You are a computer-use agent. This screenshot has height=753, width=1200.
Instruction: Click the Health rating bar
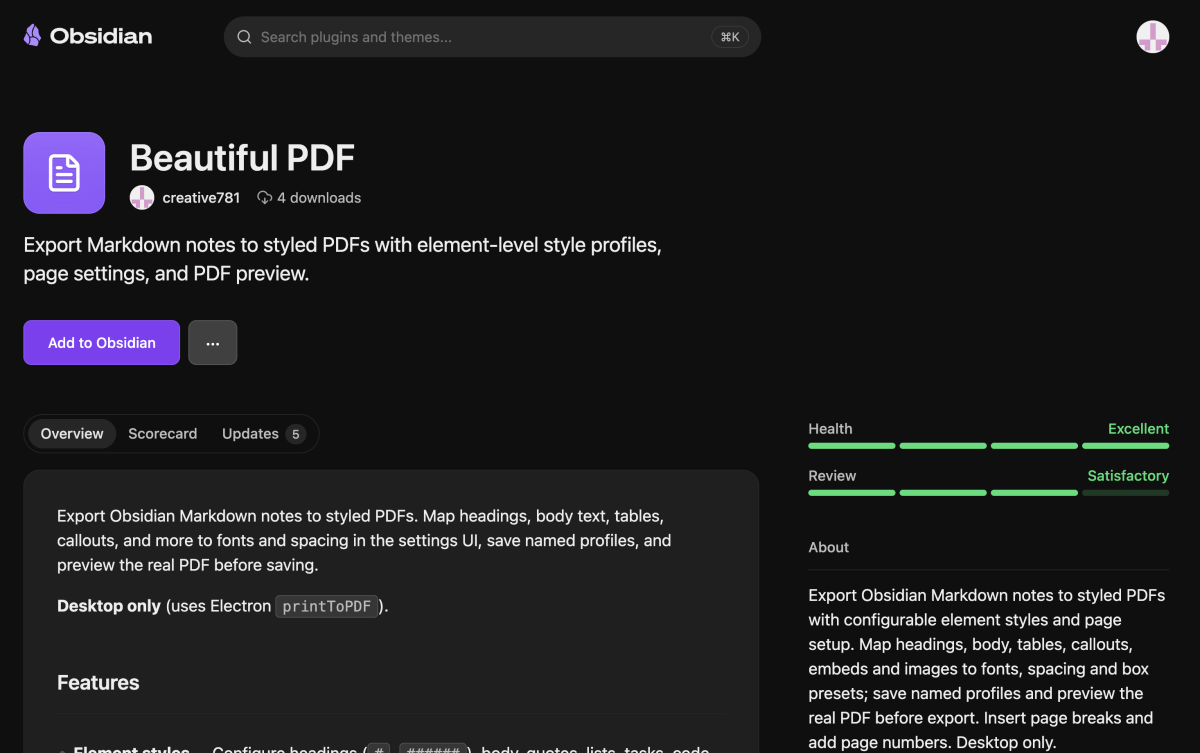[989, 446]
